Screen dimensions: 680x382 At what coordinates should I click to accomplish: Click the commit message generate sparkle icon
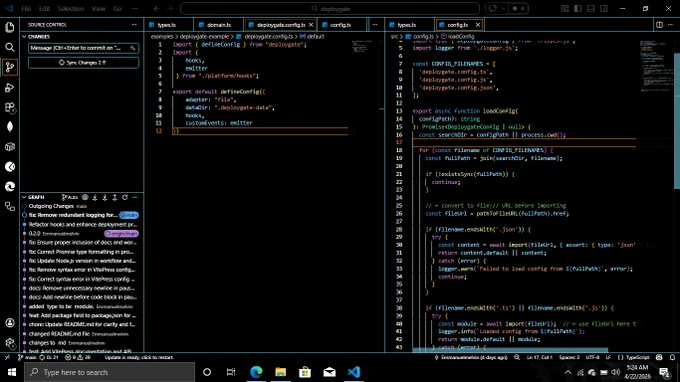click(x=133, y=48)
